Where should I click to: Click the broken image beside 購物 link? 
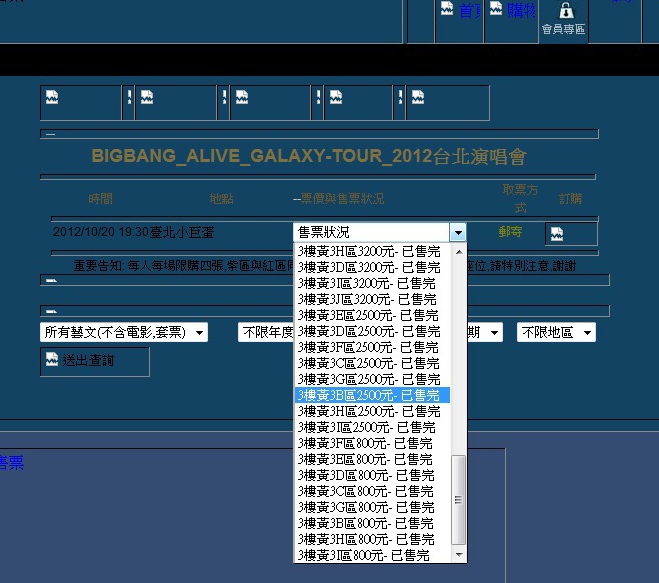(x=496, y=9)
